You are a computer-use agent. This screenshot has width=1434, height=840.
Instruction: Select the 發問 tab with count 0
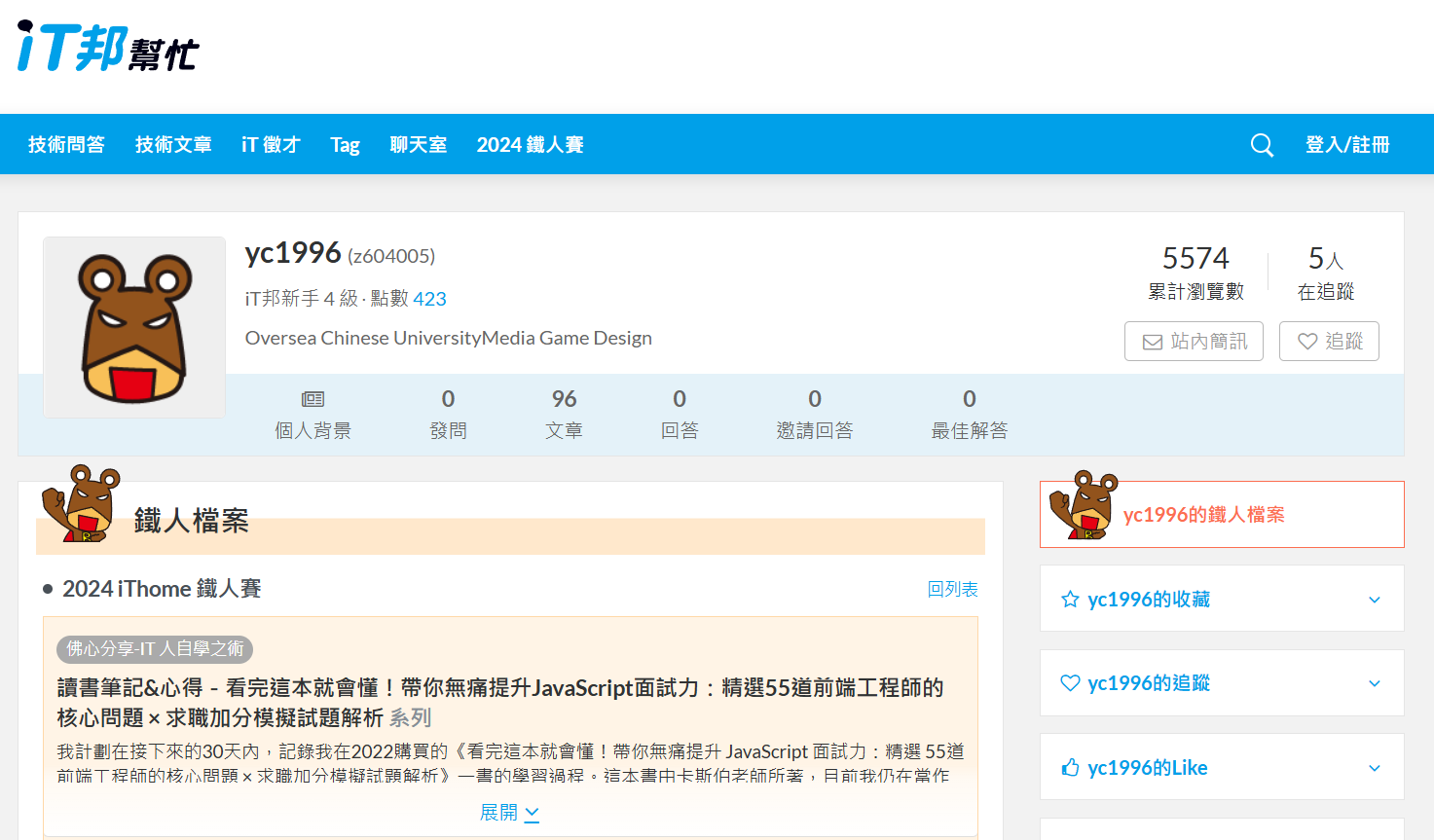click(x=448, y=415)
